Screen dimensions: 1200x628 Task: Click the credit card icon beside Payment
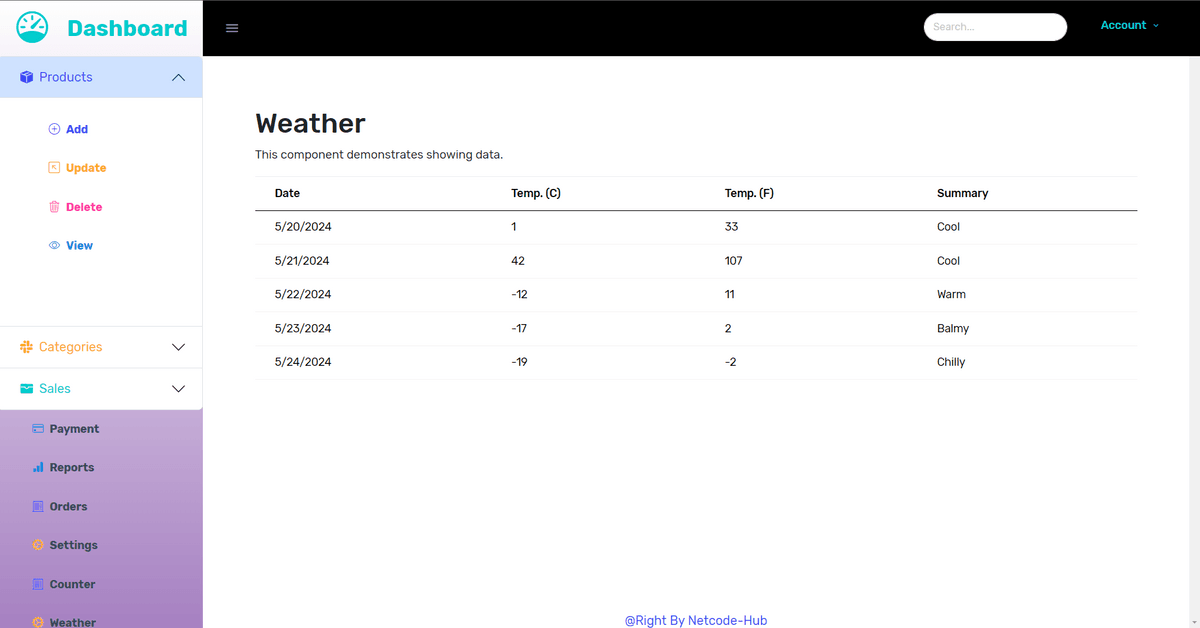38,429
